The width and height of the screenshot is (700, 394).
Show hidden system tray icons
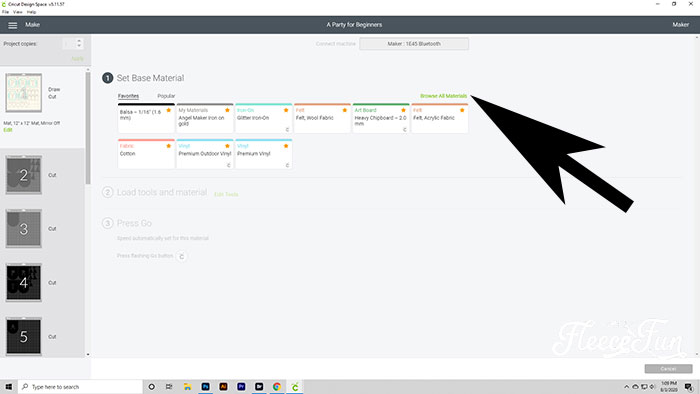pos(626,387)
